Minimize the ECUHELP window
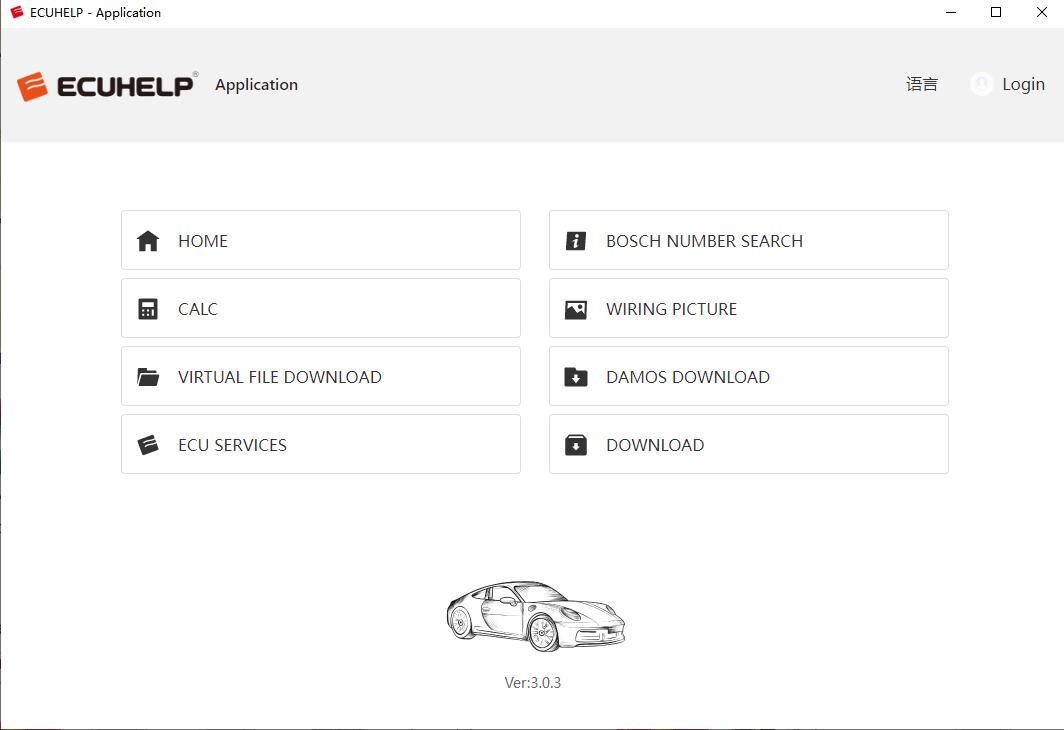 pos(951,12)
